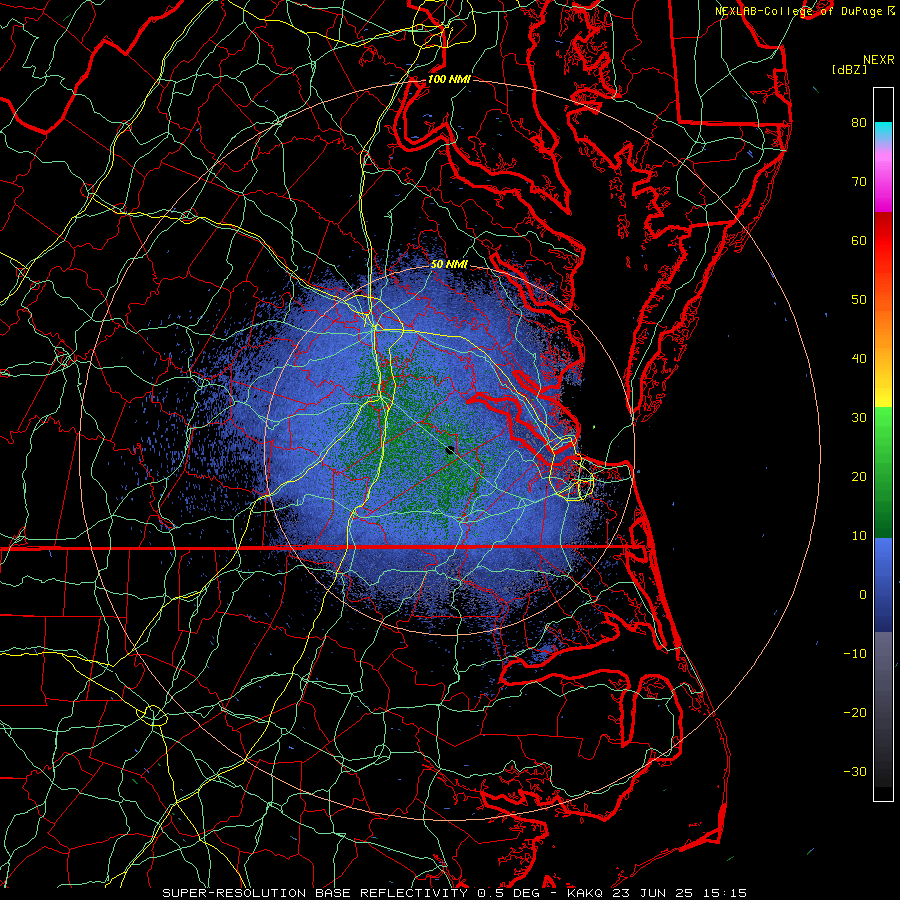This screenshot has height=900, width=900.
Task: Click the 0 value on dBZ scale
Action: pyautogui.click(x=863, y=595)
